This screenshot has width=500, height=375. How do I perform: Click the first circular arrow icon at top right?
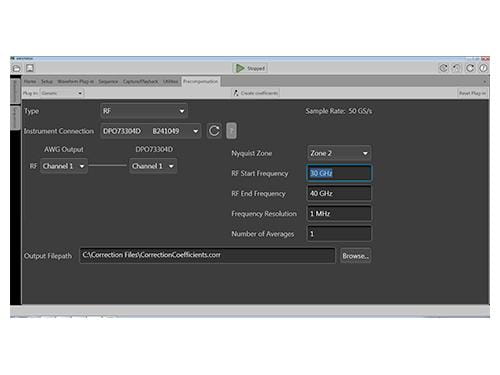[443, 68]
